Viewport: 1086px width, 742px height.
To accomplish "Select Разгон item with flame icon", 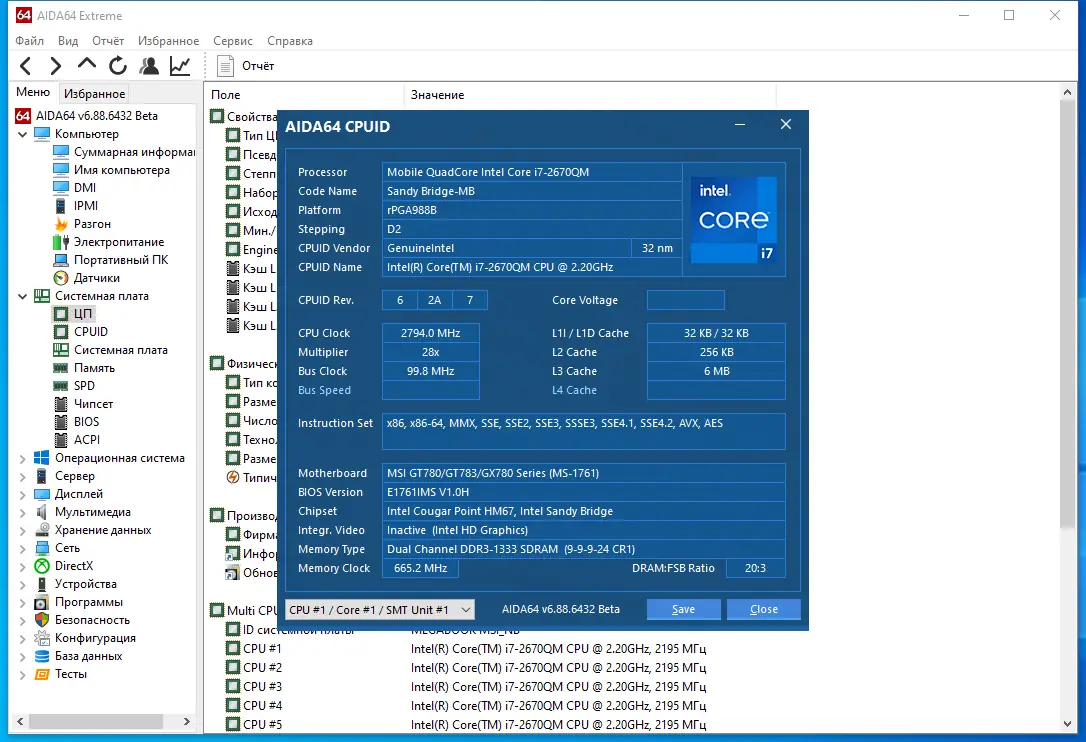I will coord(92,224).
